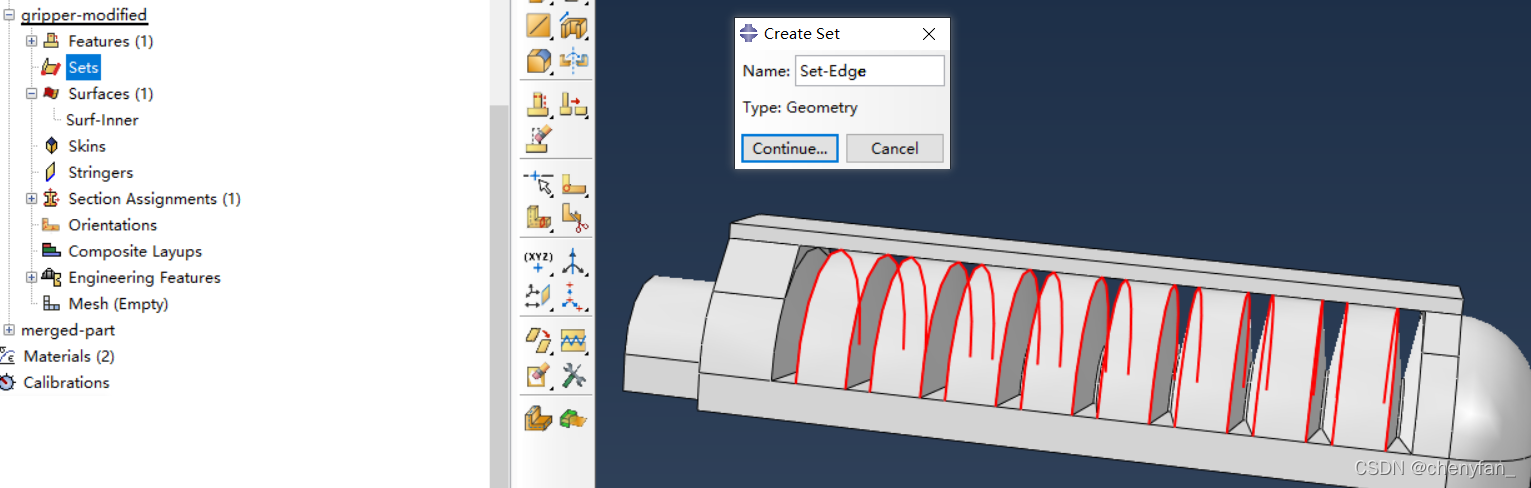Click Continue in Create Set dialog

click(x=789, y=149)
